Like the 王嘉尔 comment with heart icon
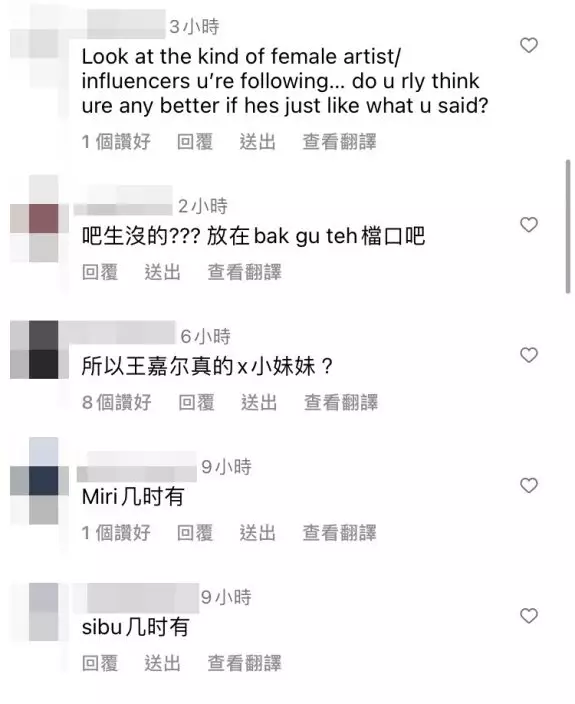575x704 pixels. 529,355
